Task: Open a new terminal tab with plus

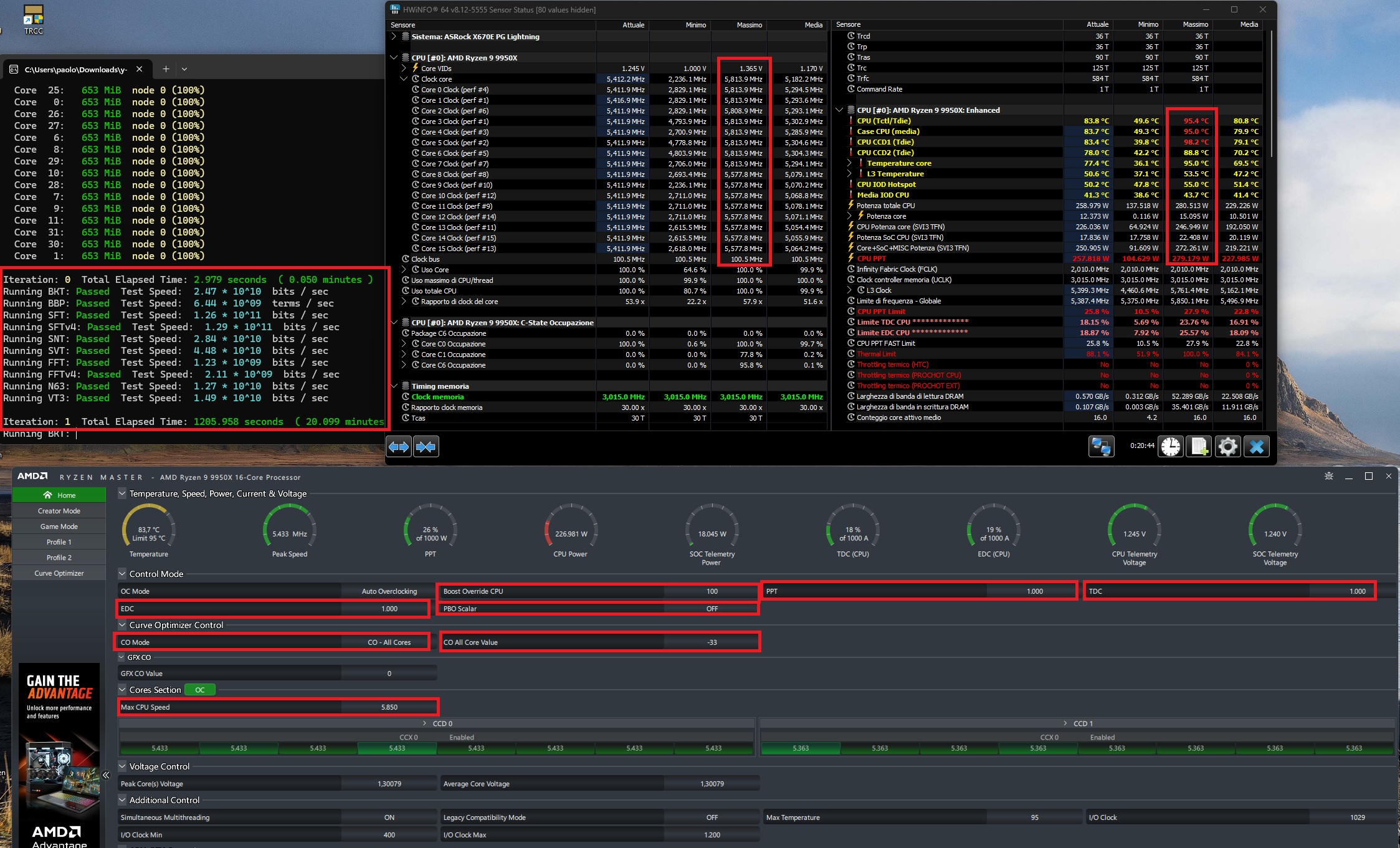Action: [166, 69]
